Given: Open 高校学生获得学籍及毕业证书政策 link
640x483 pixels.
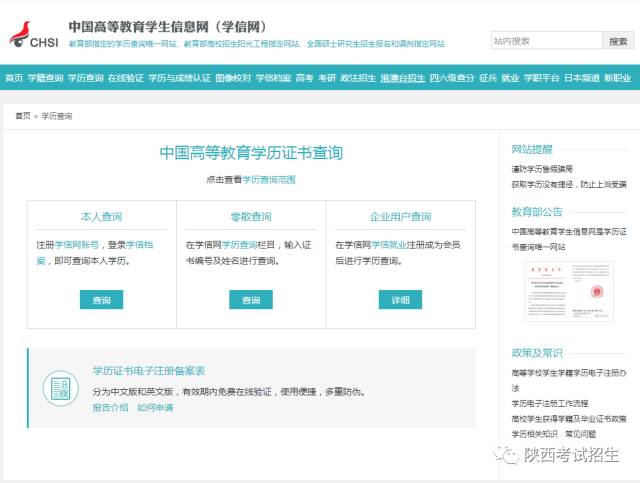Looking at the screenshot, I should 569,418.
